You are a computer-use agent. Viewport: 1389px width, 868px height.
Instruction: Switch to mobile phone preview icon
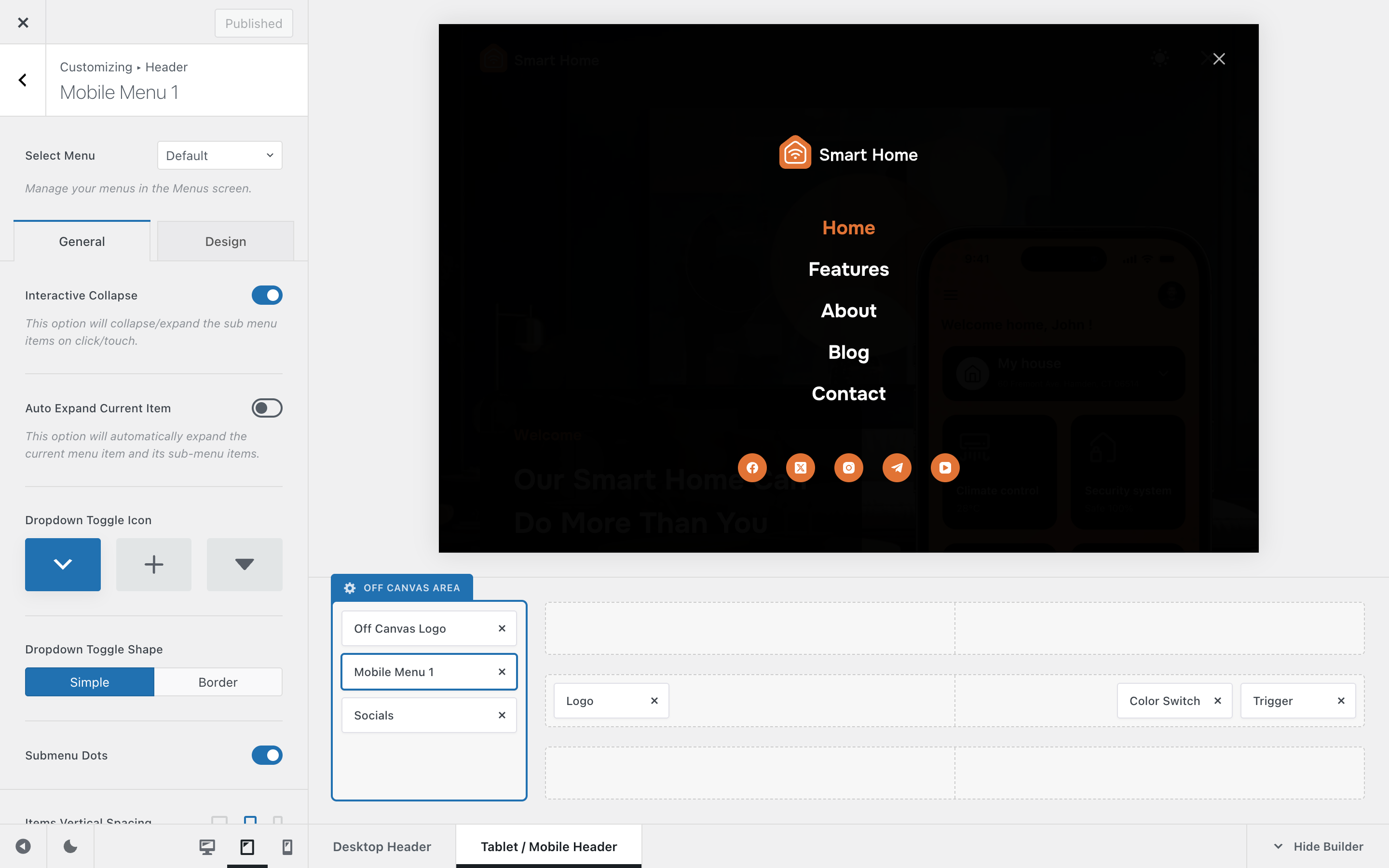[287, 847]
